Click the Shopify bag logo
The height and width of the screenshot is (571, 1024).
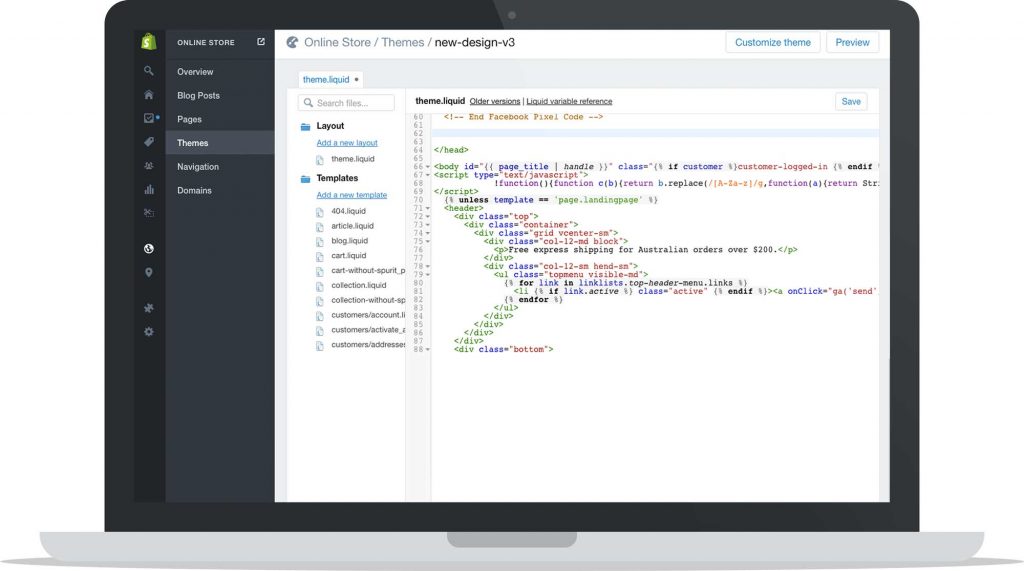(149, 42)
